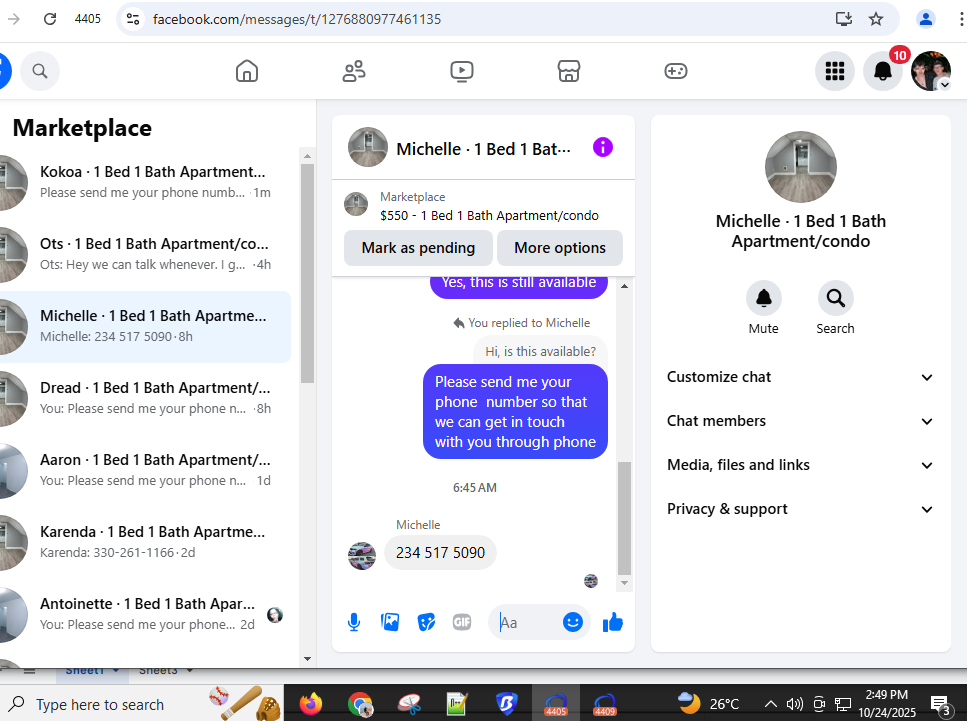Open Karenda apartment conversation
Image resolution: width=967 pixels, height=721 pixels.
pyautogui.click(x=146, y=542)
